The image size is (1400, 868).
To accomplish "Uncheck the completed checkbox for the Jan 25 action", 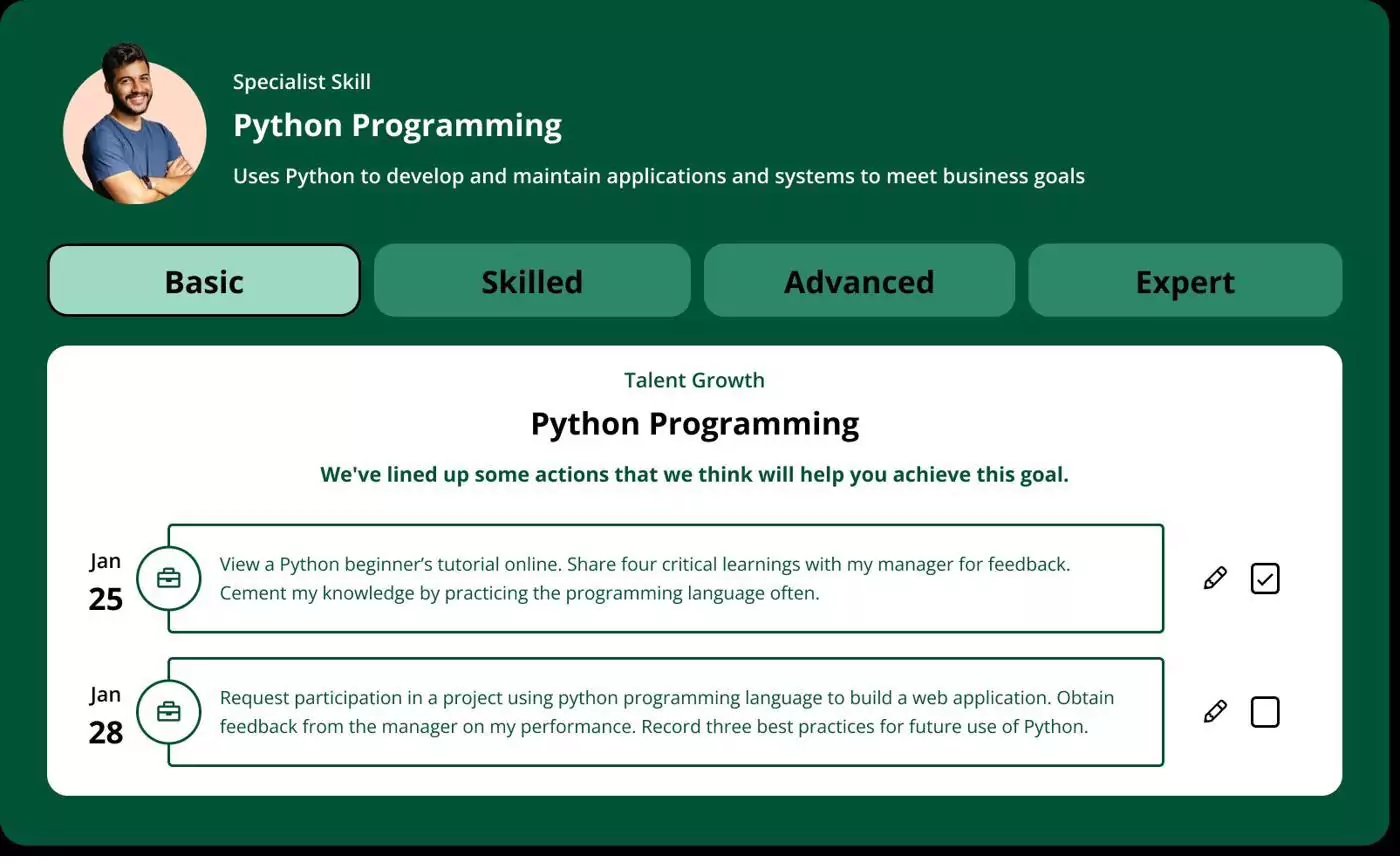I will pos(1264,578).
